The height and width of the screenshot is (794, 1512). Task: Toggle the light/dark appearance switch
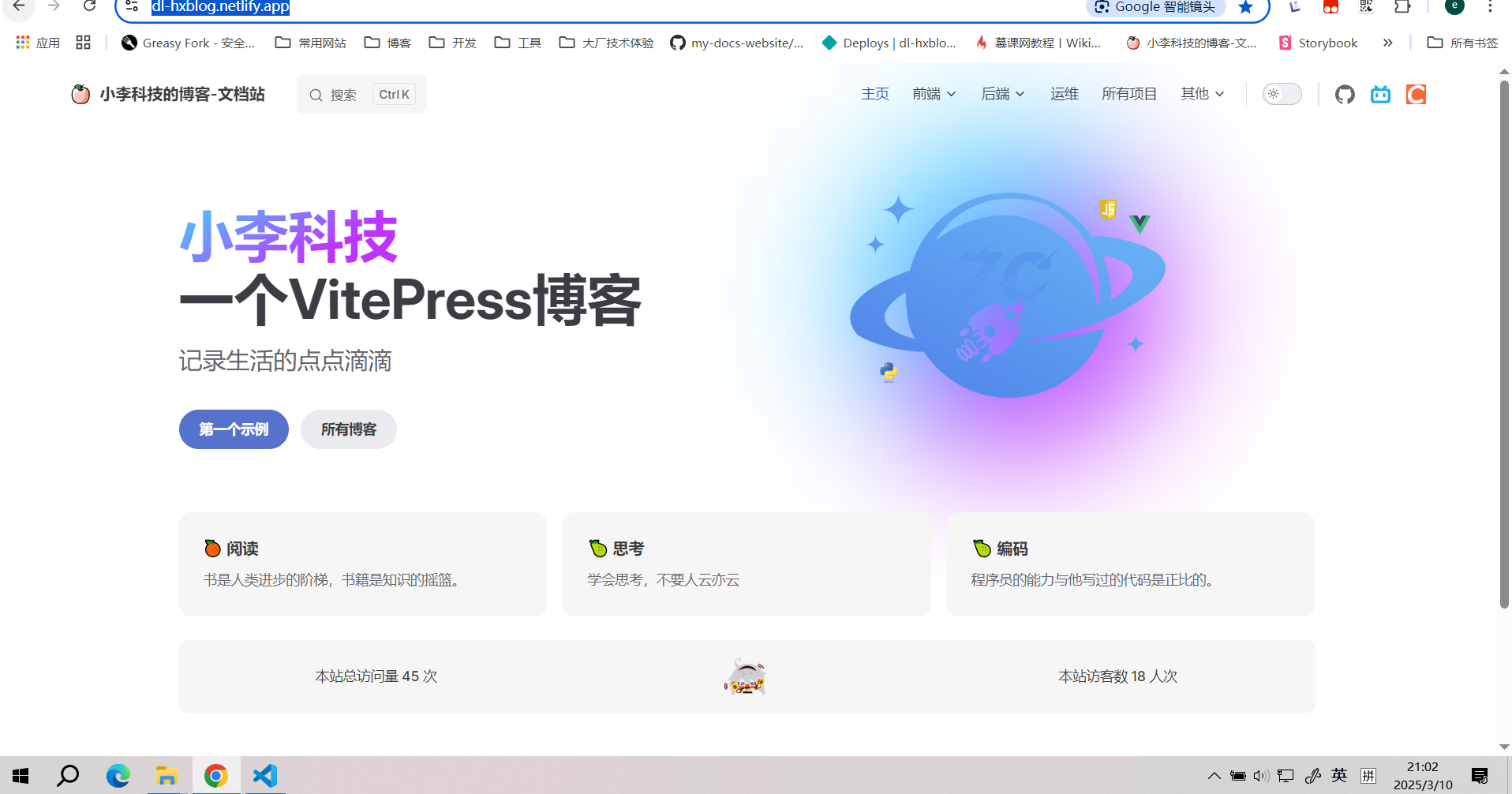1282,94
